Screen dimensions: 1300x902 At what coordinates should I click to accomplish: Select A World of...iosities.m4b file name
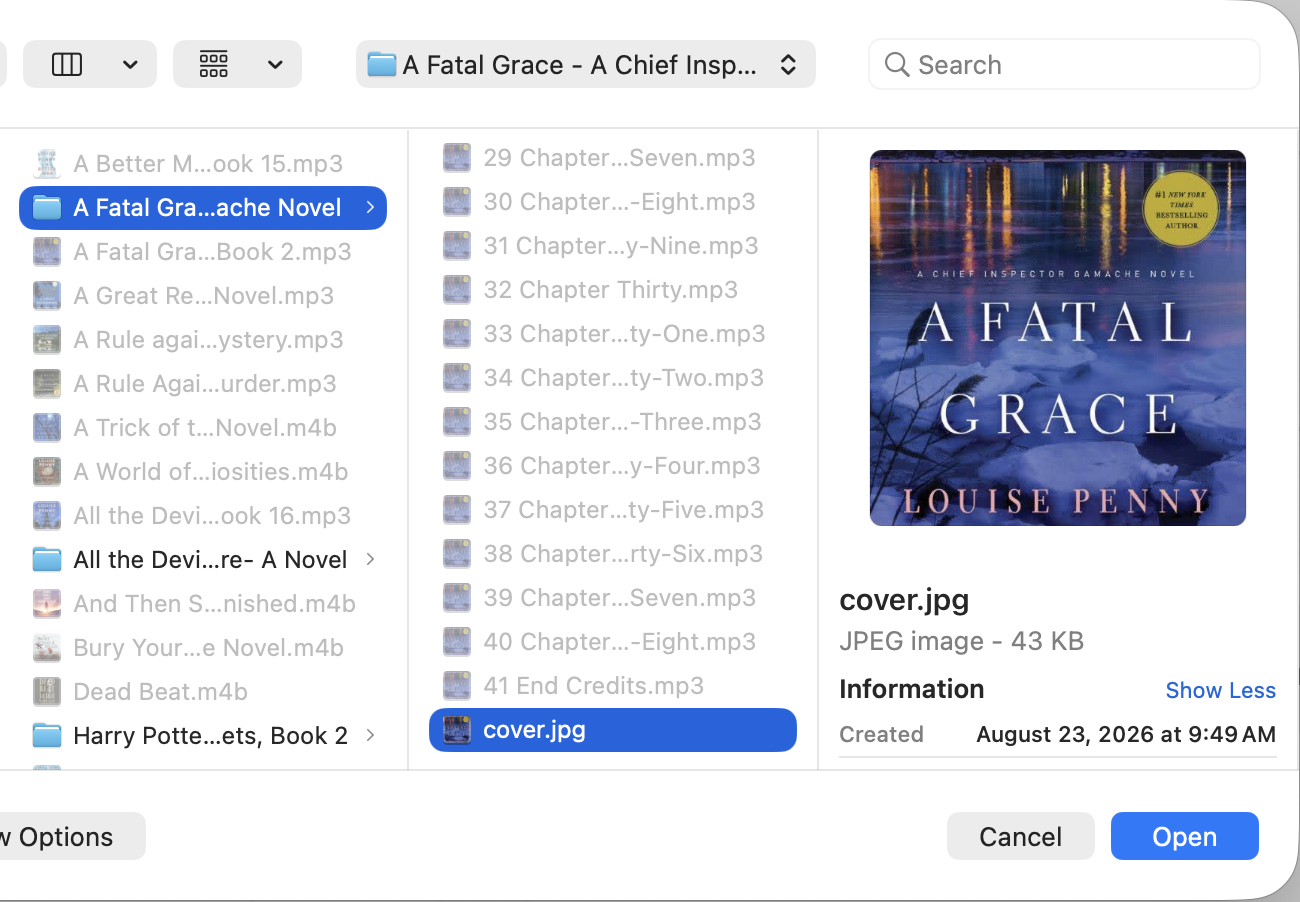[x=210, y=472]
